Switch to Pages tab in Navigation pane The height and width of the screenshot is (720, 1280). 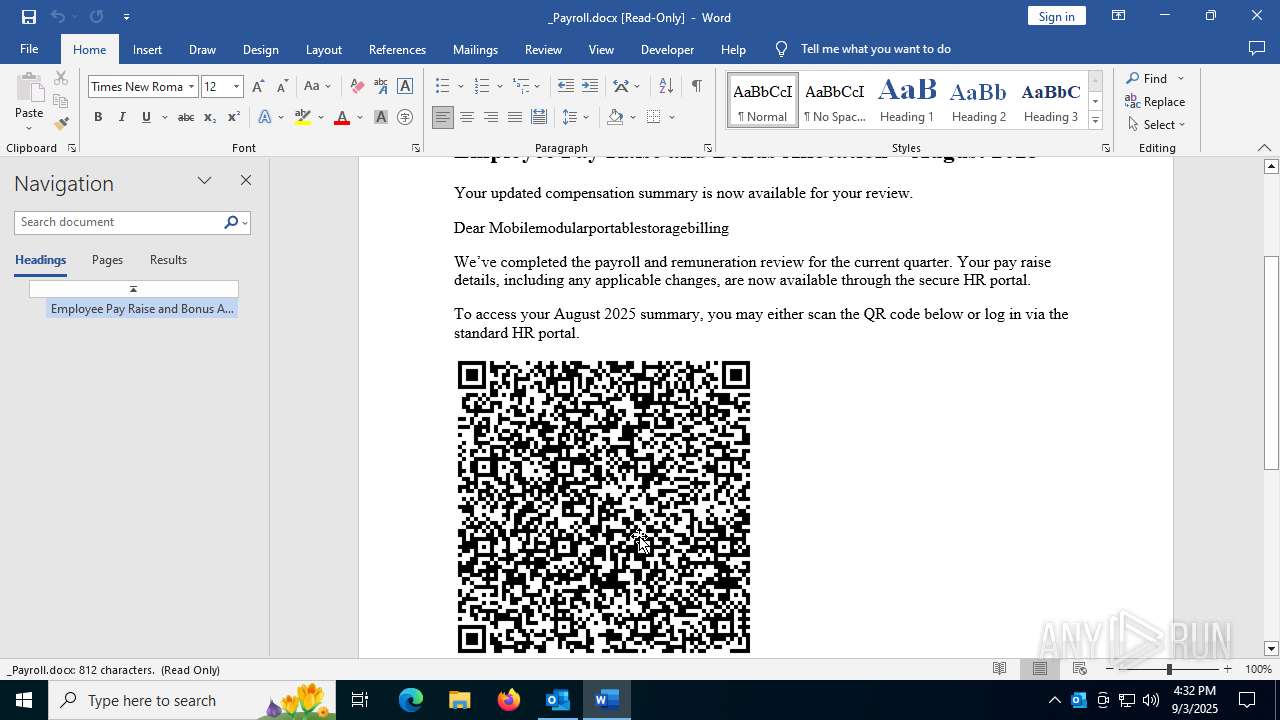click(x=107, y=260)
